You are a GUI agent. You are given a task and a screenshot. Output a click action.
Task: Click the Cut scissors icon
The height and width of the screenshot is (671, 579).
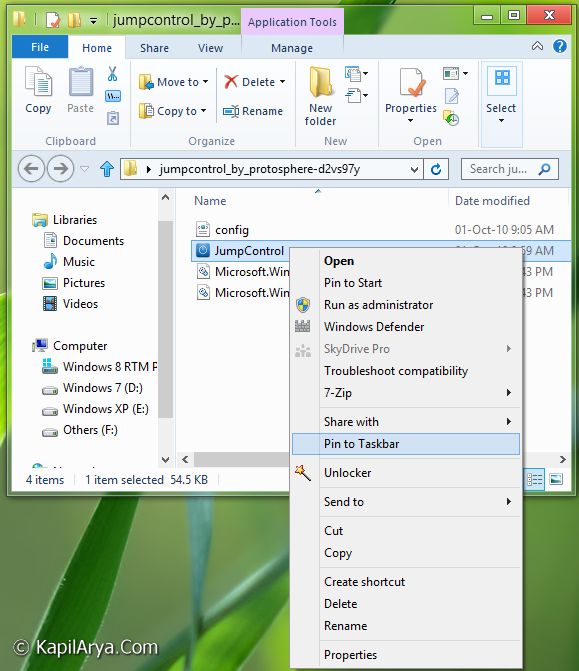click(113, 74)
